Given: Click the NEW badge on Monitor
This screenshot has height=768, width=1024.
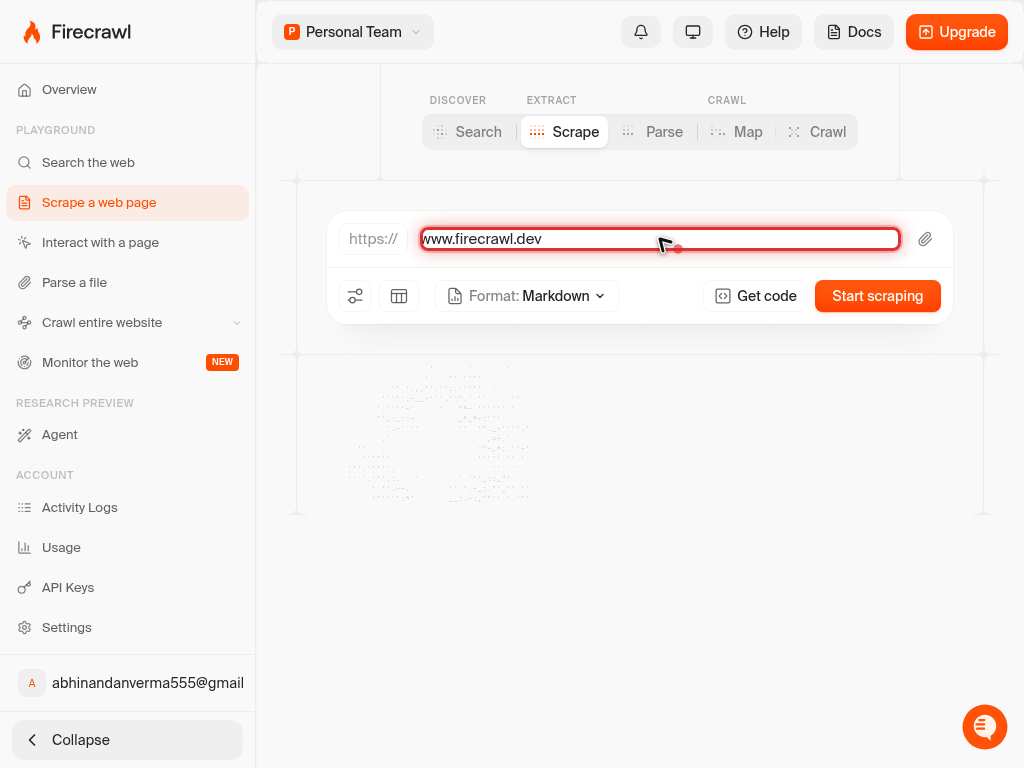Looking at the screenshot, I should click(222, 362).
